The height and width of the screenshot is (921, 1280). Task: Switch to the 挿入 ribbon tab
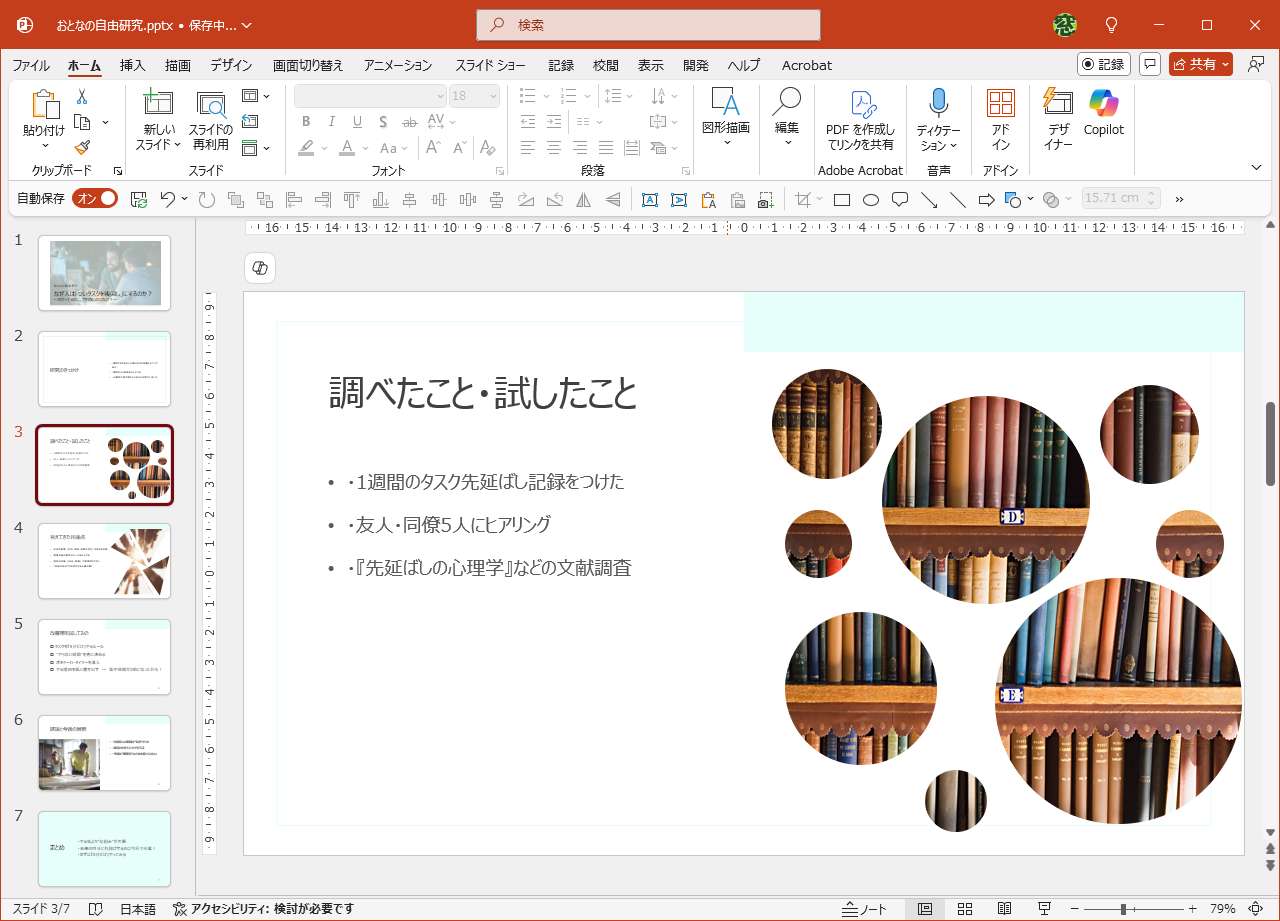[130, 65]
